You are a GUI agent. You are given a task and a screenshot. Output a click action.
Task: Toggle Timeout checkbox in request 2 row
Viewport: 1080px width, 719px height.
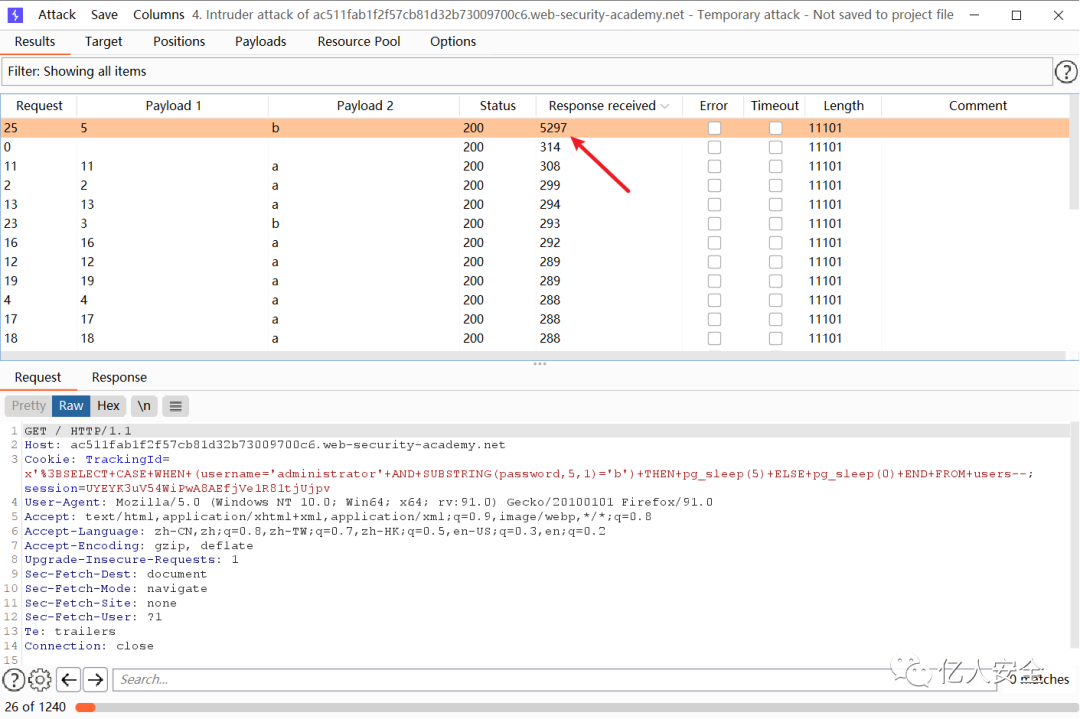click(776, 186)
